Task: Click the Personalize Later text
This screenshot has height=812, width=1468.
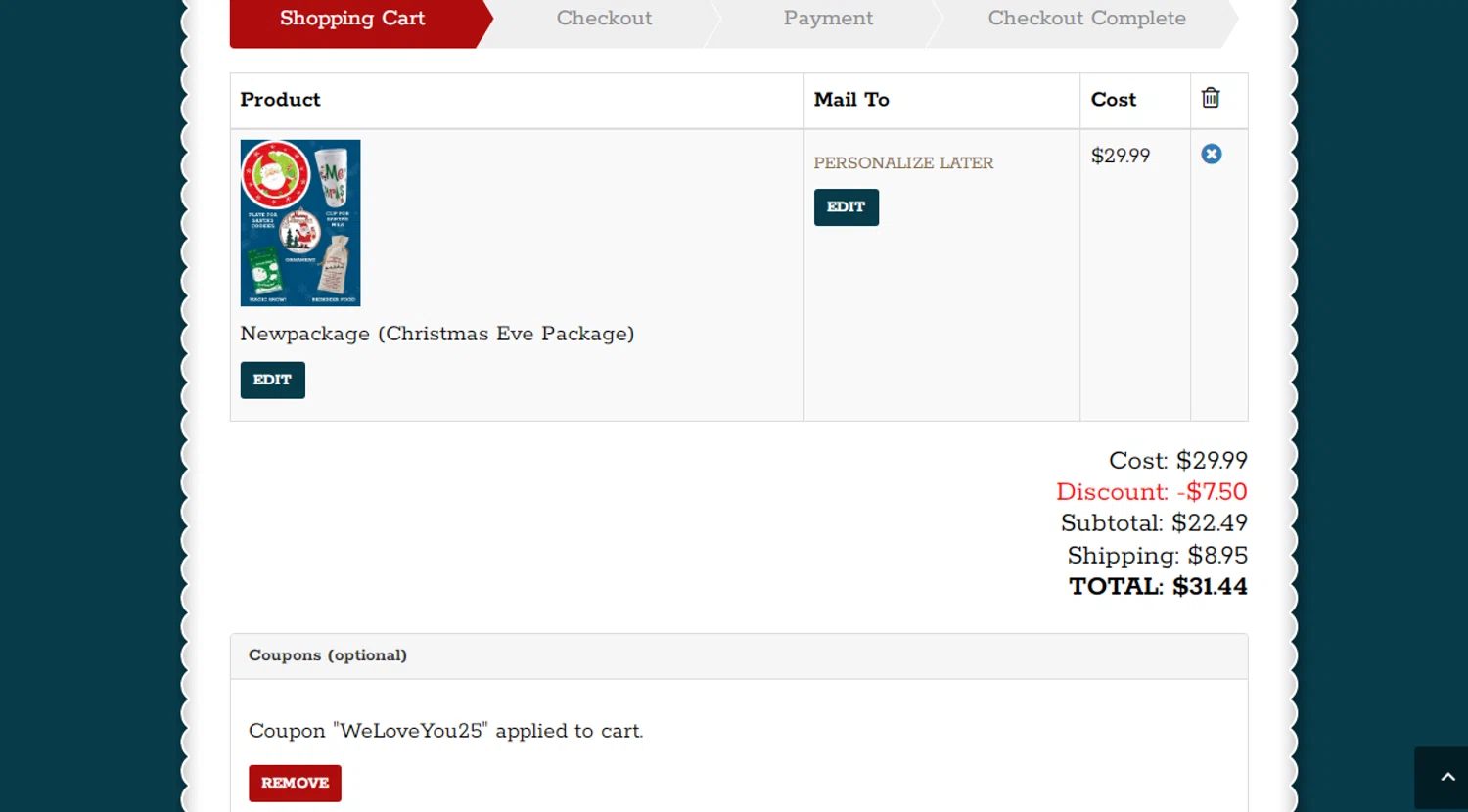Action: [903, 163]
